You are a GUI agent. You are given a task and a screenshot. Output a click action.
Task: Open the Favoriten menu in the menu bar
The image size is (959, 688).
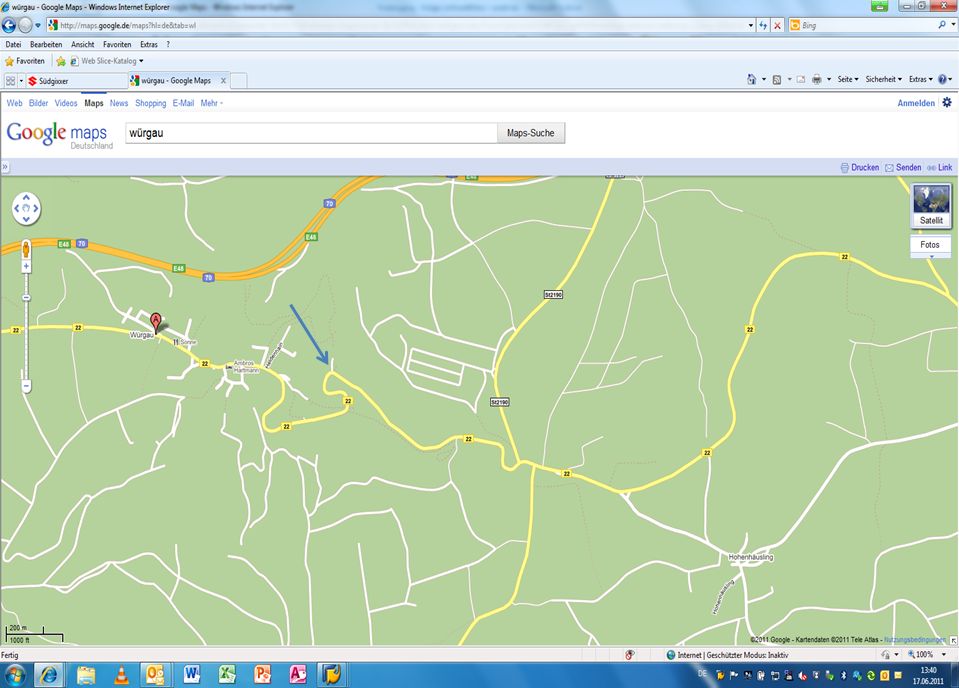pos(117,45)
